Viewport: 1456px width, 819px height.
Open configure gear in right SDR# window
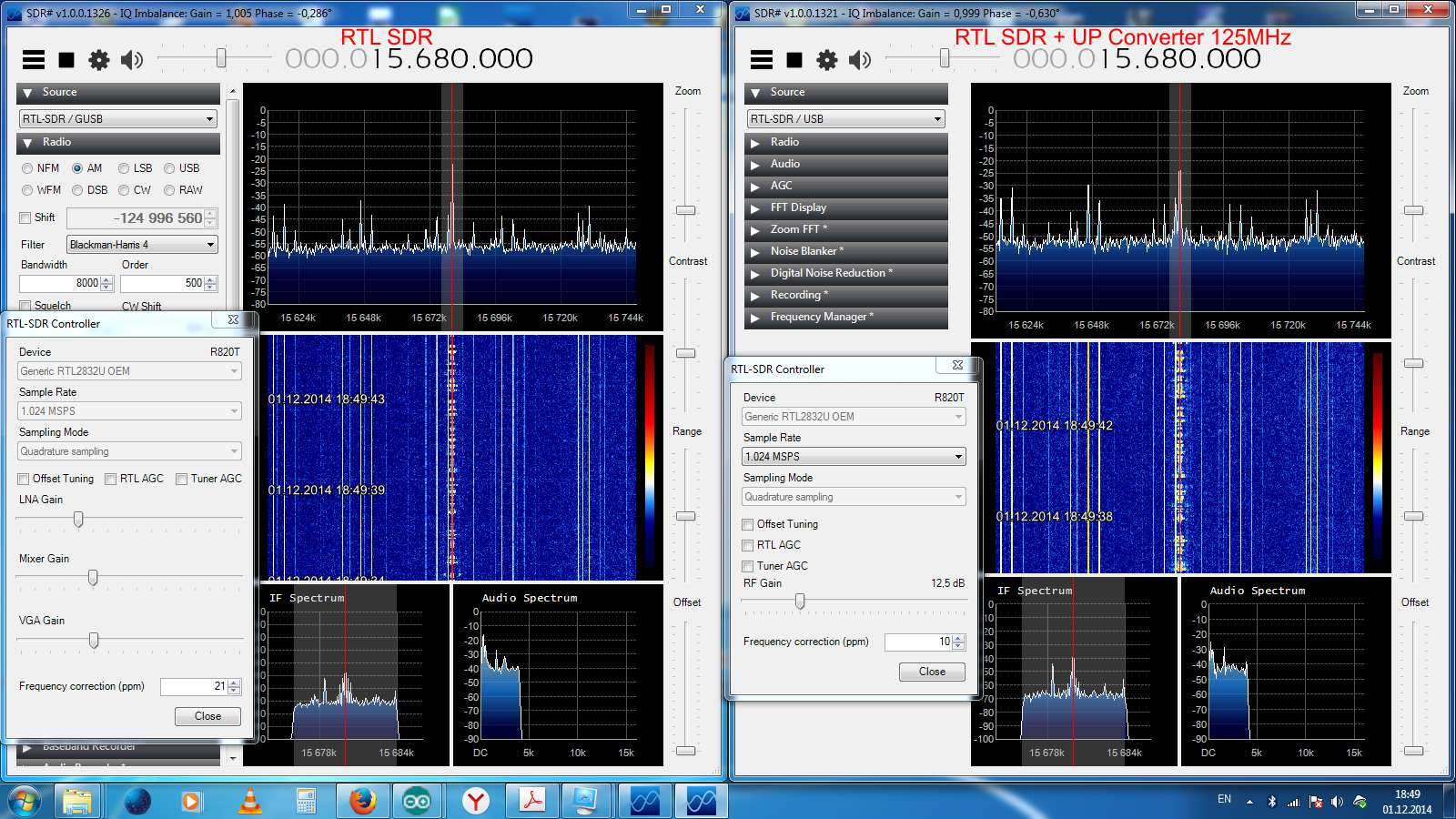pyautogui.click(x=826, y=60)
